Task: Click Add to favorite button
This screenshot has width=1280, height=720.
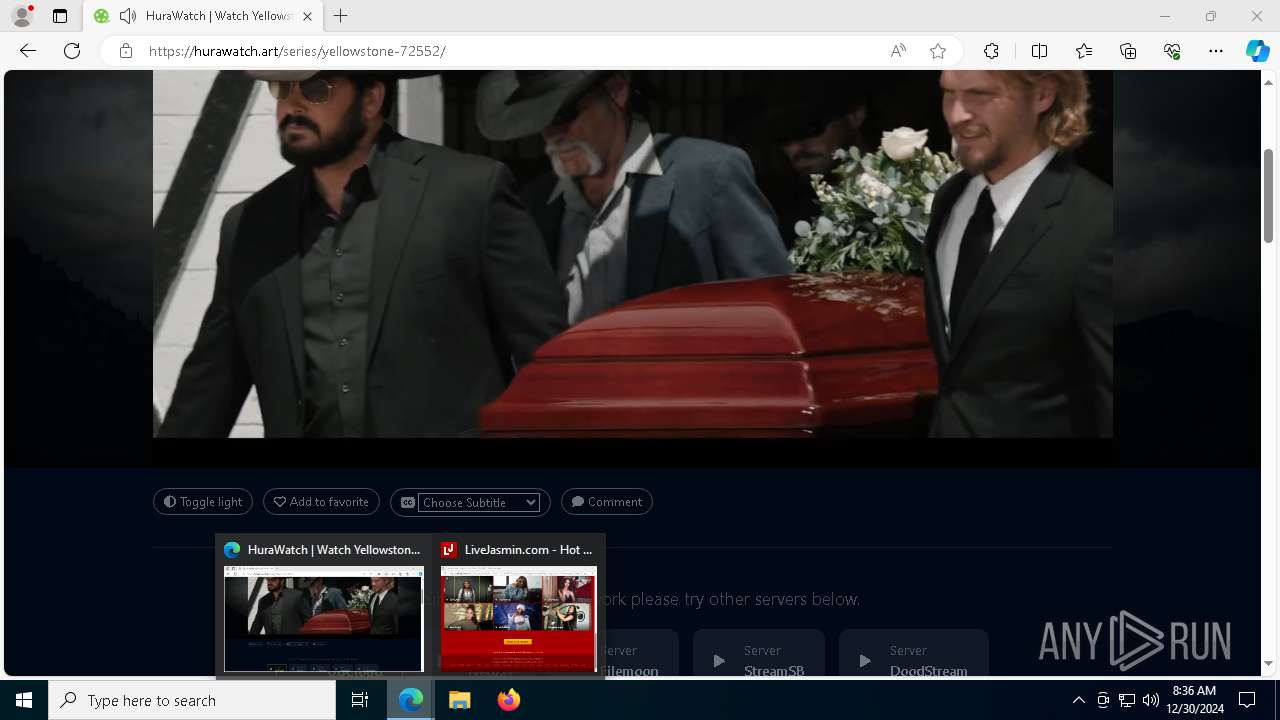Action: pyautogui.click(x=321, y=502)
